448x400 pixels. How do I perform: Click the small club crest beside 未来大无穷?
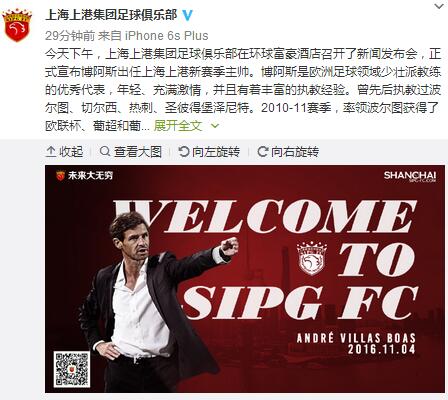60,175
